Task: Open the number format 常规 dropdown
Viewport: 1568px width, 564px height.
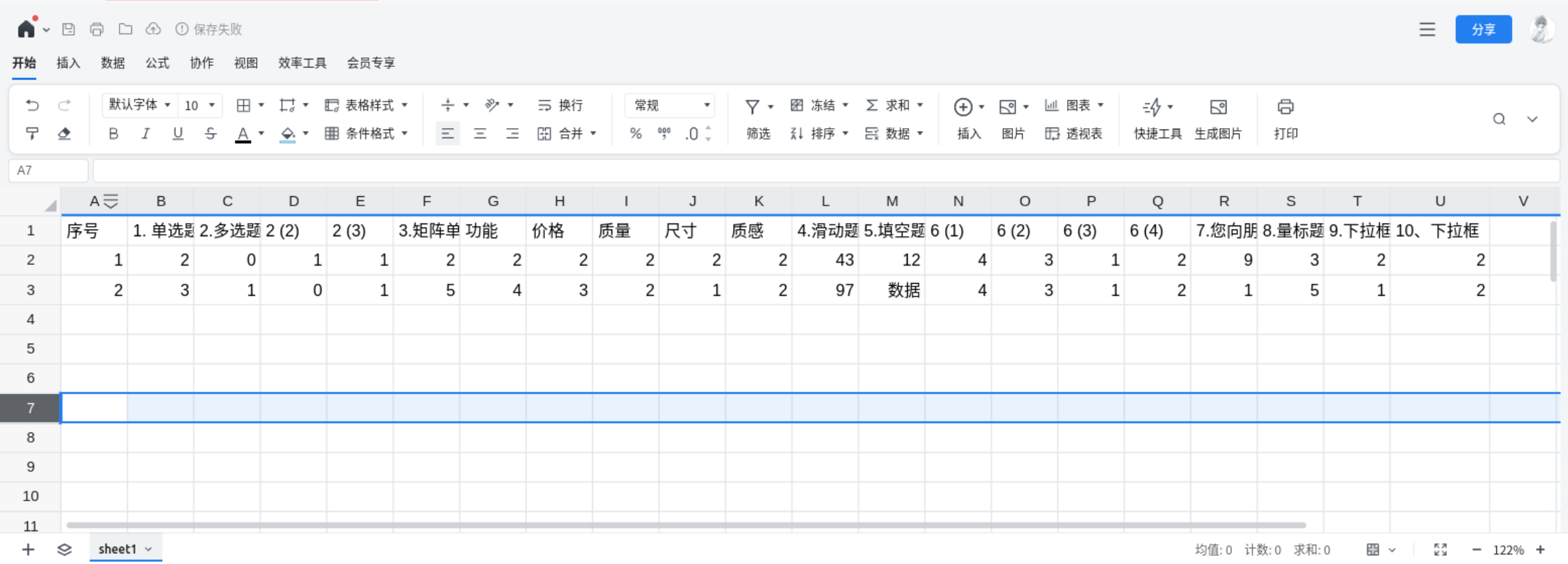Action: coord(670,105)
